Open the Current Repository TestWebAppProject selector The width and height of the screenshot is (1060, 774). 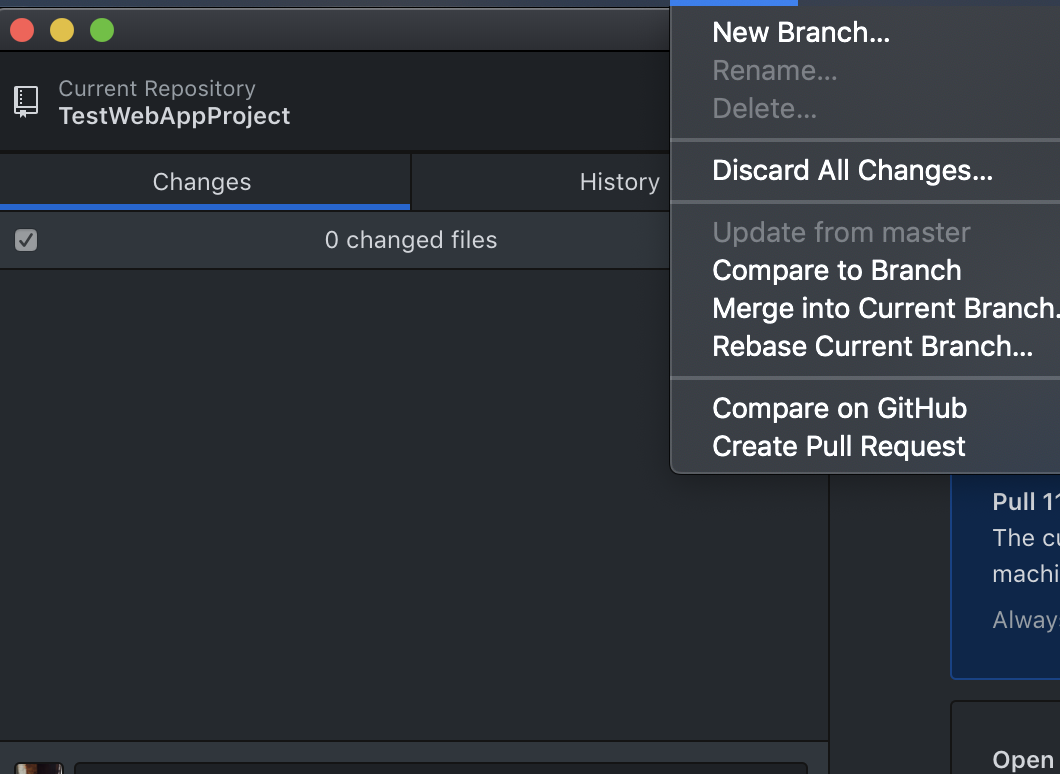click(x=335, y=102)
